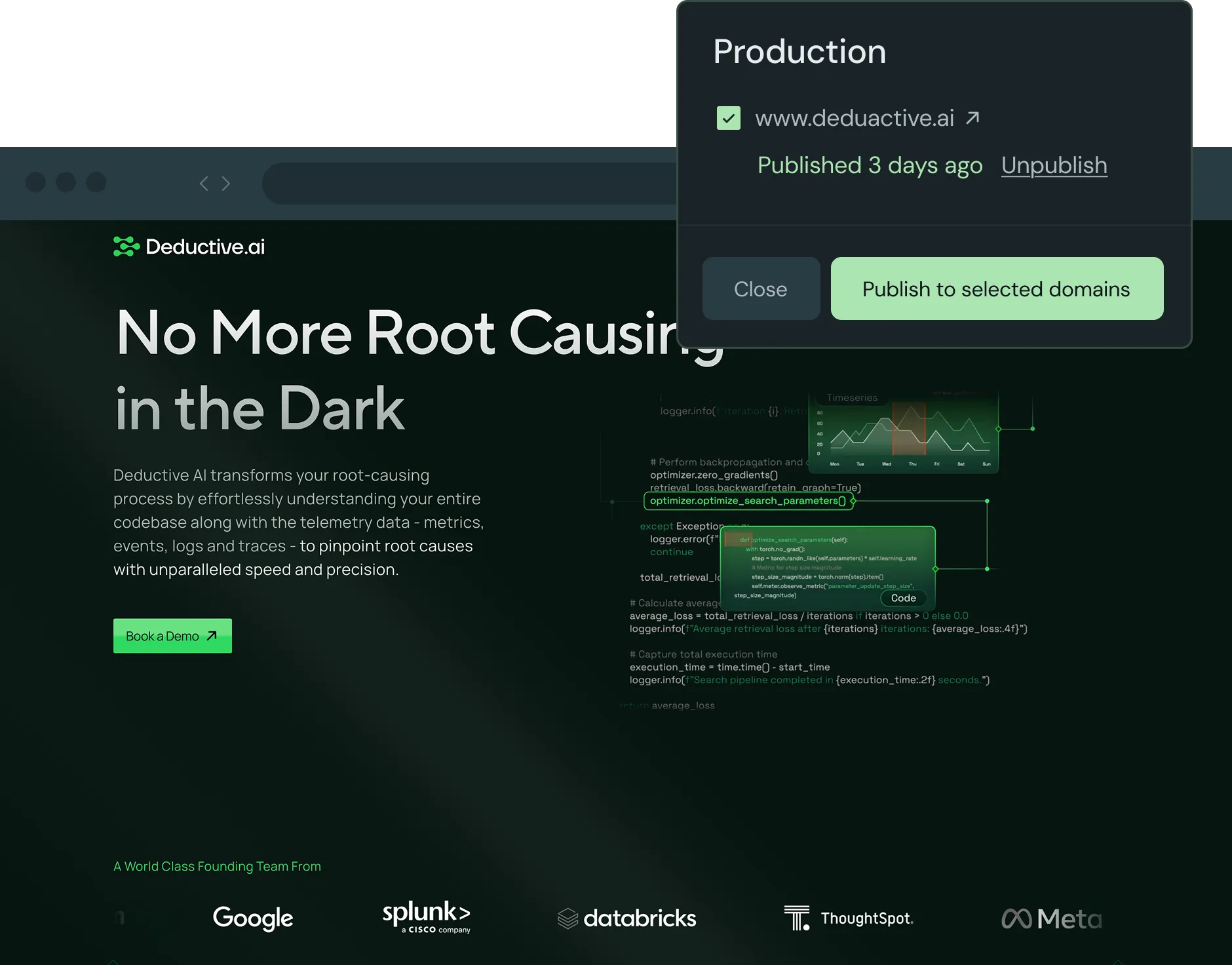
Task: Go forward with browser forward arrow
Action: [x=226, y=184]
